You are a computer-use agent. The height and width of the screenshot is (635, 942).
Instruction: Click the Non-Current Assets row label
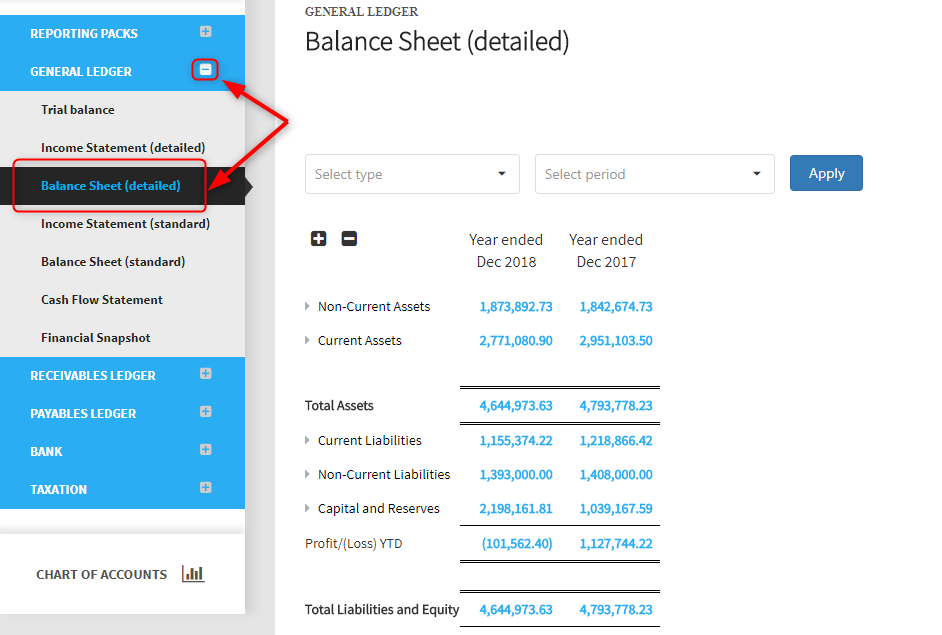(x=374, y=306)
